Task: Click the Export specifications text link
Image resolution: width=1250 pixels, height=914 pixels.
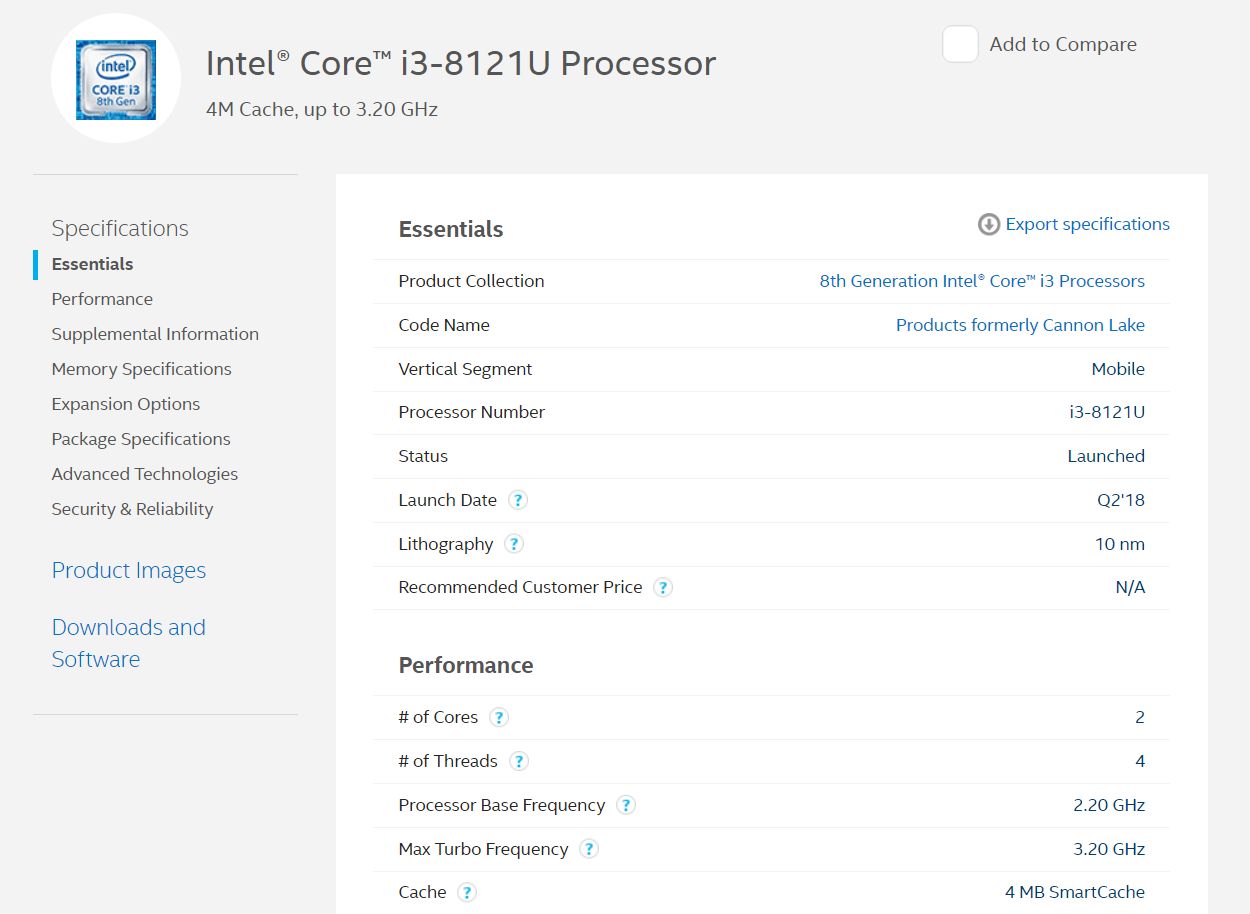Action: click(x=1087, y=224)
